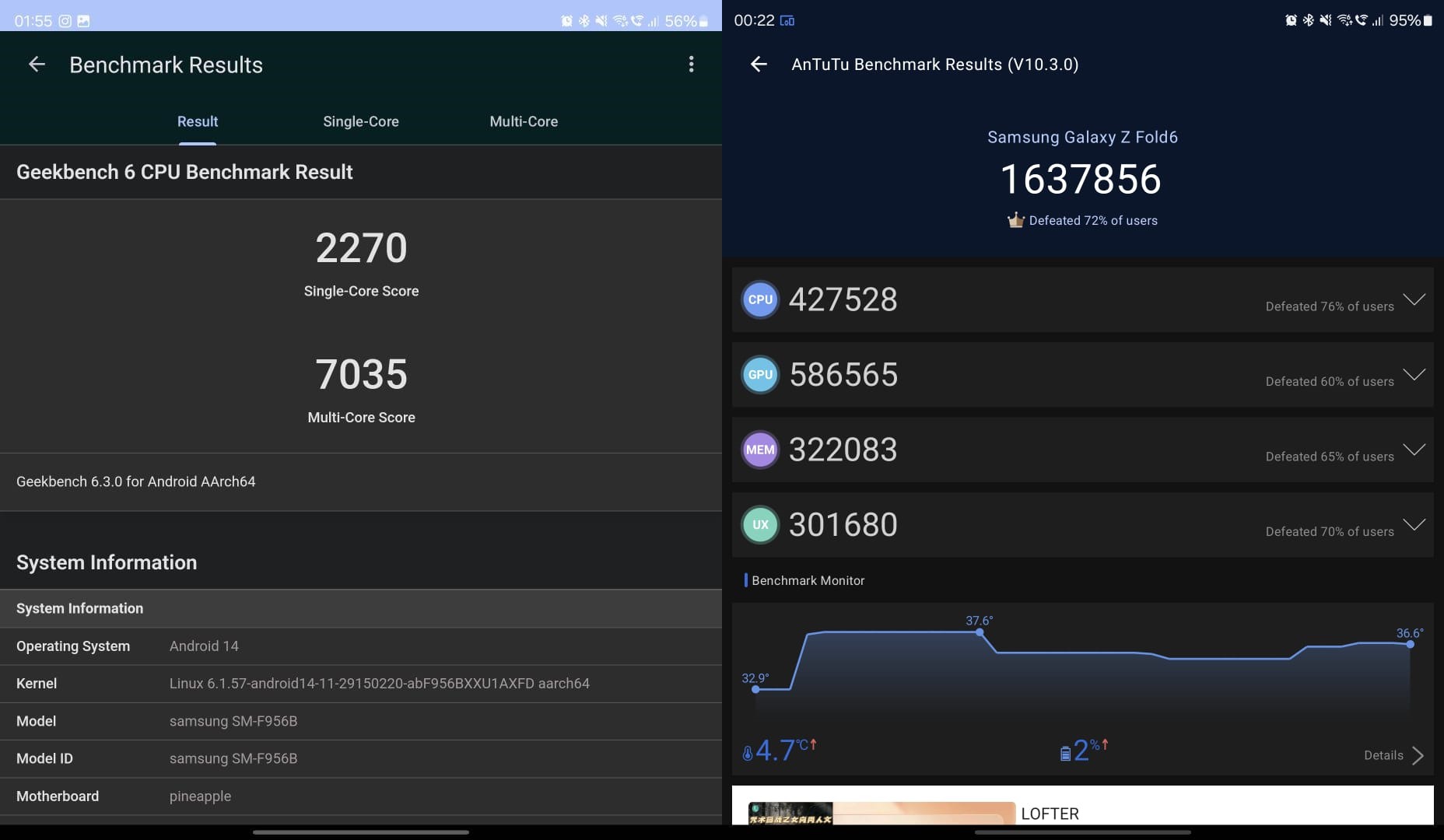This screenshot has height=840, width=1444.
Task: Open the Benchmark Monitor Details chevron
Action: (1418, 755)
